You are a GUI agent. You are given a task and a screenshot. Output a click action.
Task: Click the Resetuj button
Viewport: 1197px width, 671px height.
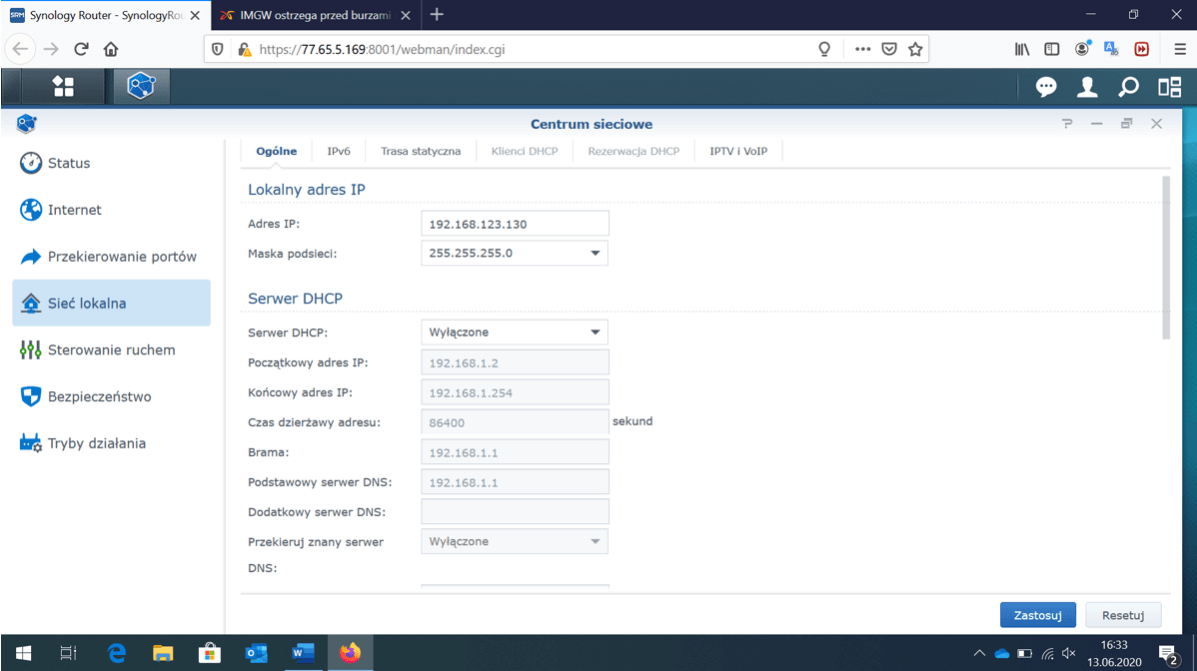coord(1122,615)
